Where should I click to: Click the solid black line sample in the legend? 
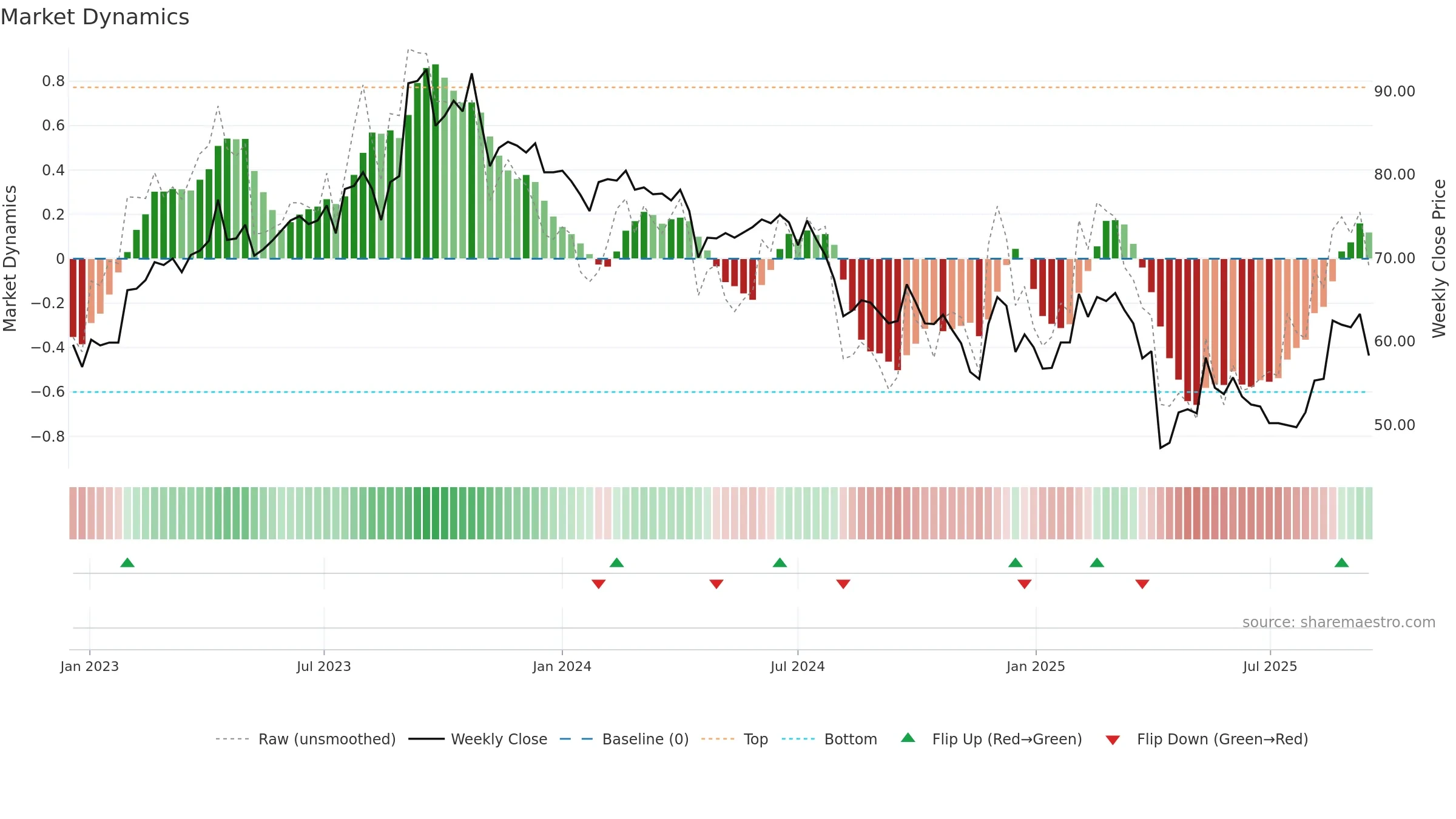pyautogui.click(x=426, y=740)
